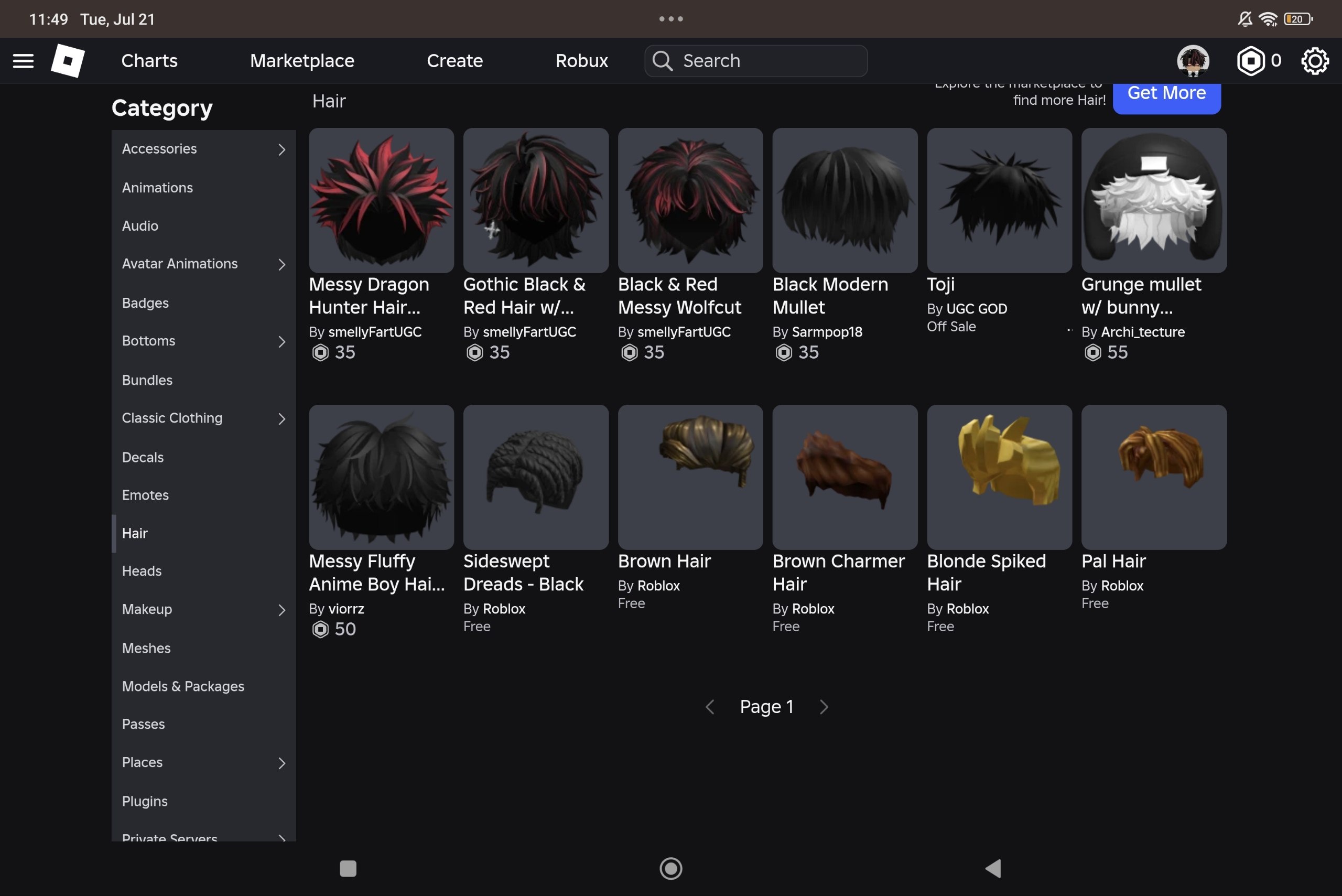Open the Create tab

[x=455, y=61]
